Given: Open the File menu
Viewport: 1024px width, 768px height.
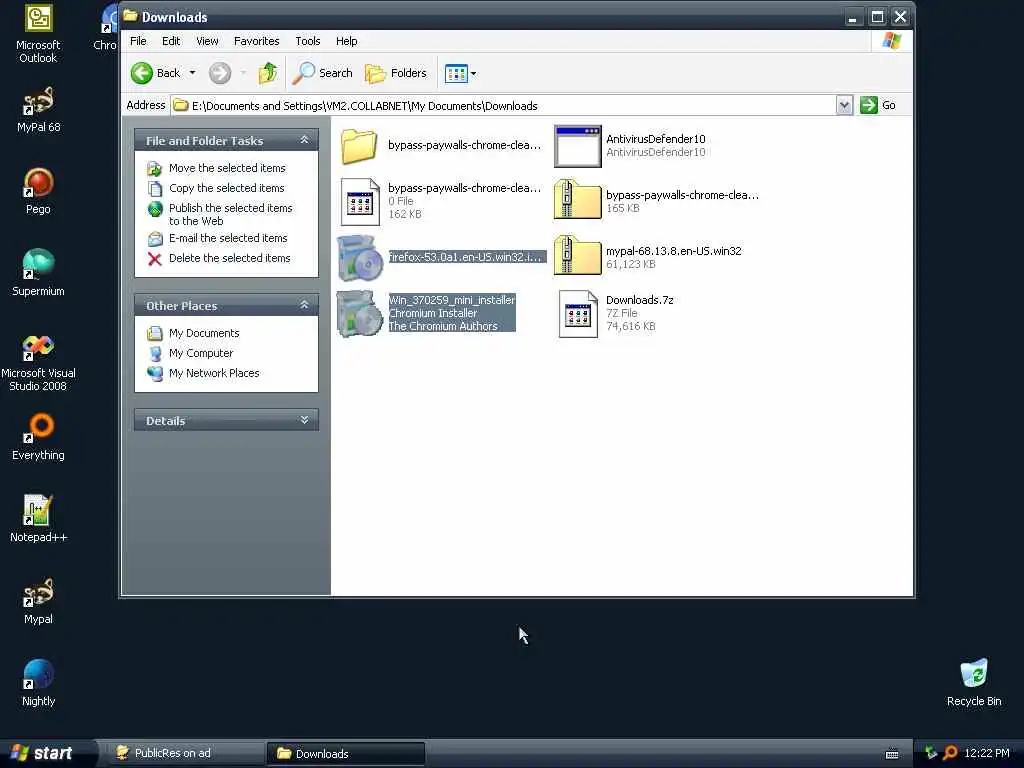Looking at the screenshot, I should coord(138,41).
